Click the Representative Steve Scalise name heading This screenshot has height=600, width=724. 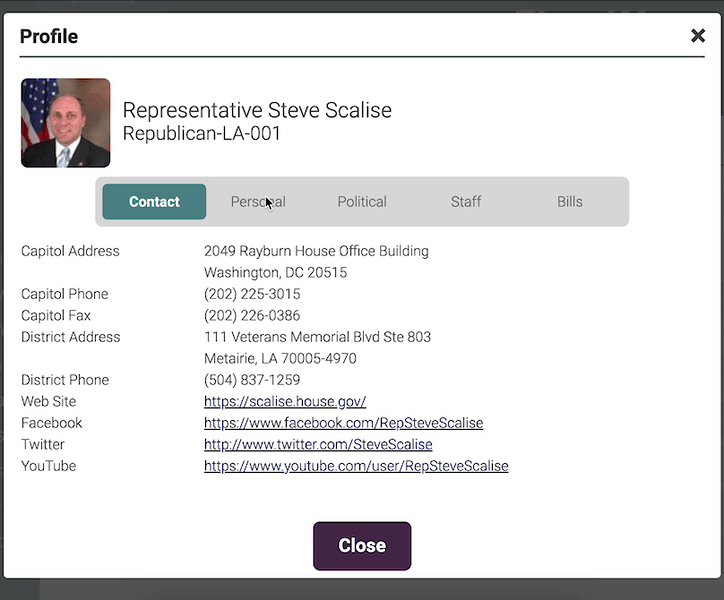[x=257, y=110]
